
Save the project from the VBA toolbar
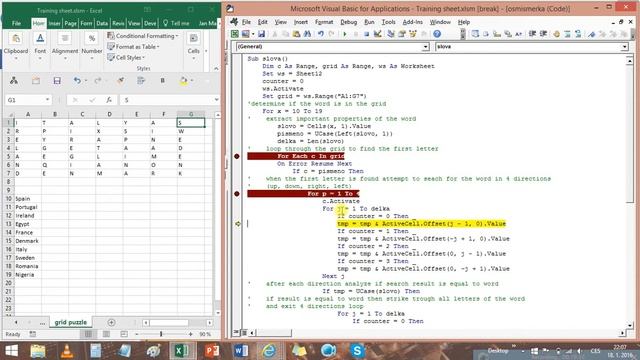tap(261, 34)
